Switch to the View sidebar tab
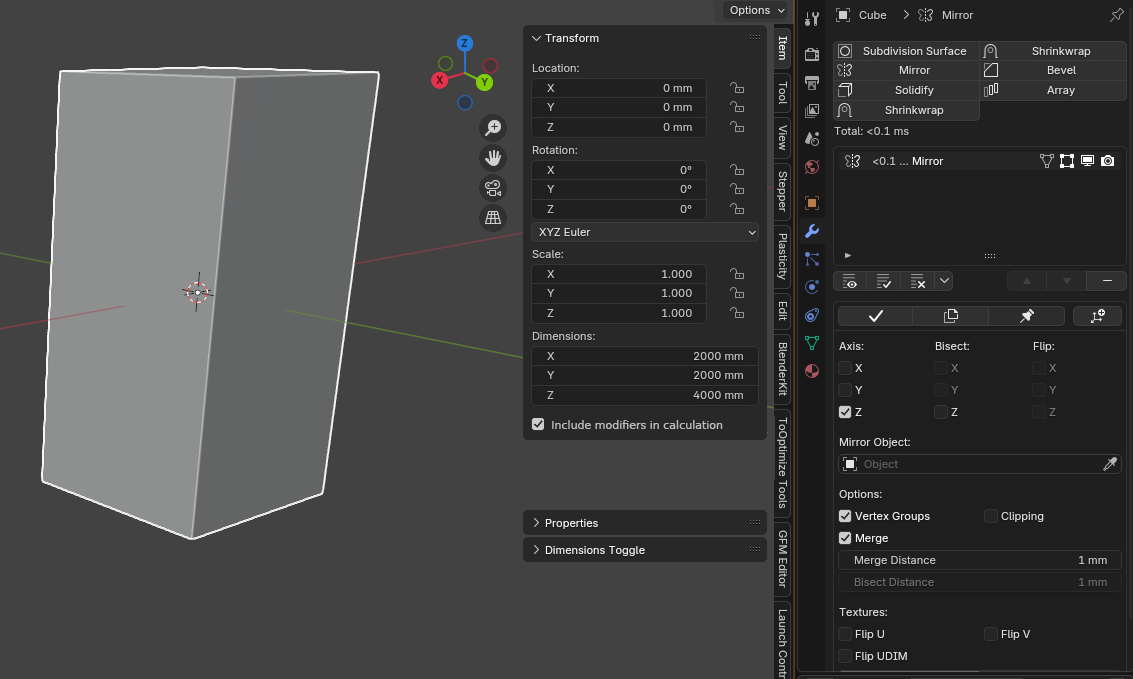This screenshot has height=679, width=1133. pos(782,137)
